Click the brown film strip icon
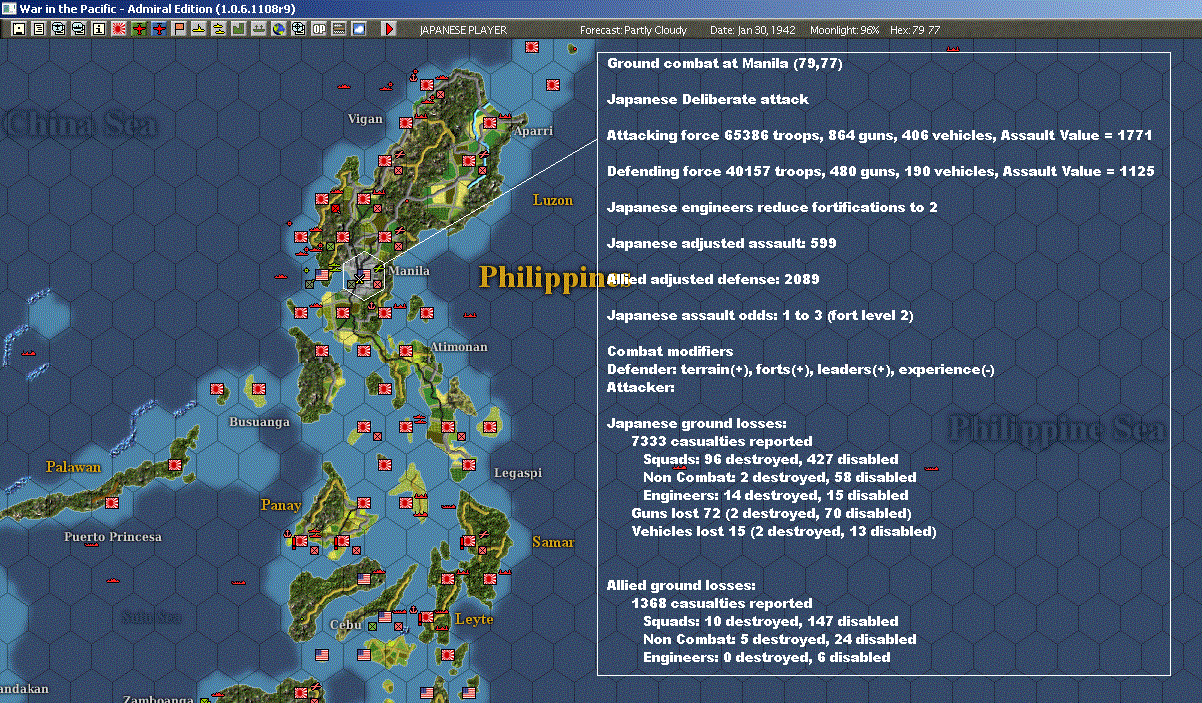Screen dimensions: 1202x703 (x=339, y=29)
